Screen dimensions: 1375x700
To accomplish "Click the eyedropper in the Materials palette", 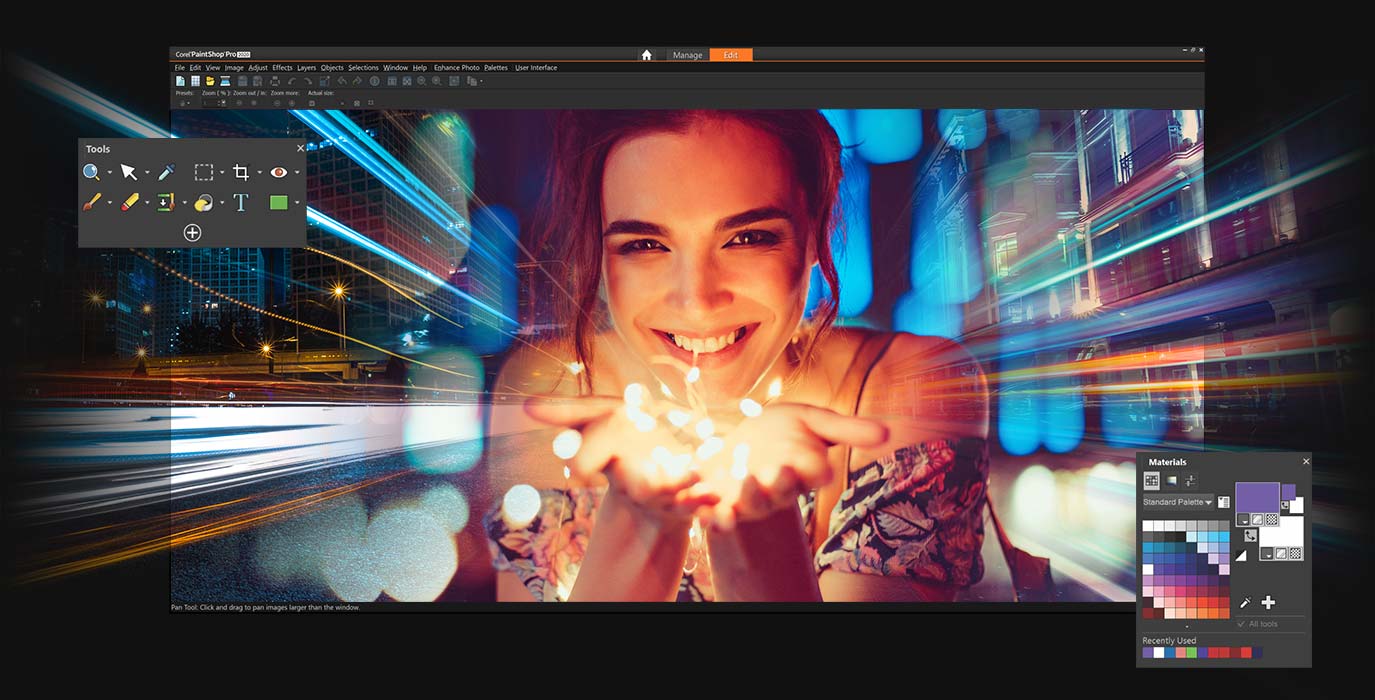I will [1246, 602].
